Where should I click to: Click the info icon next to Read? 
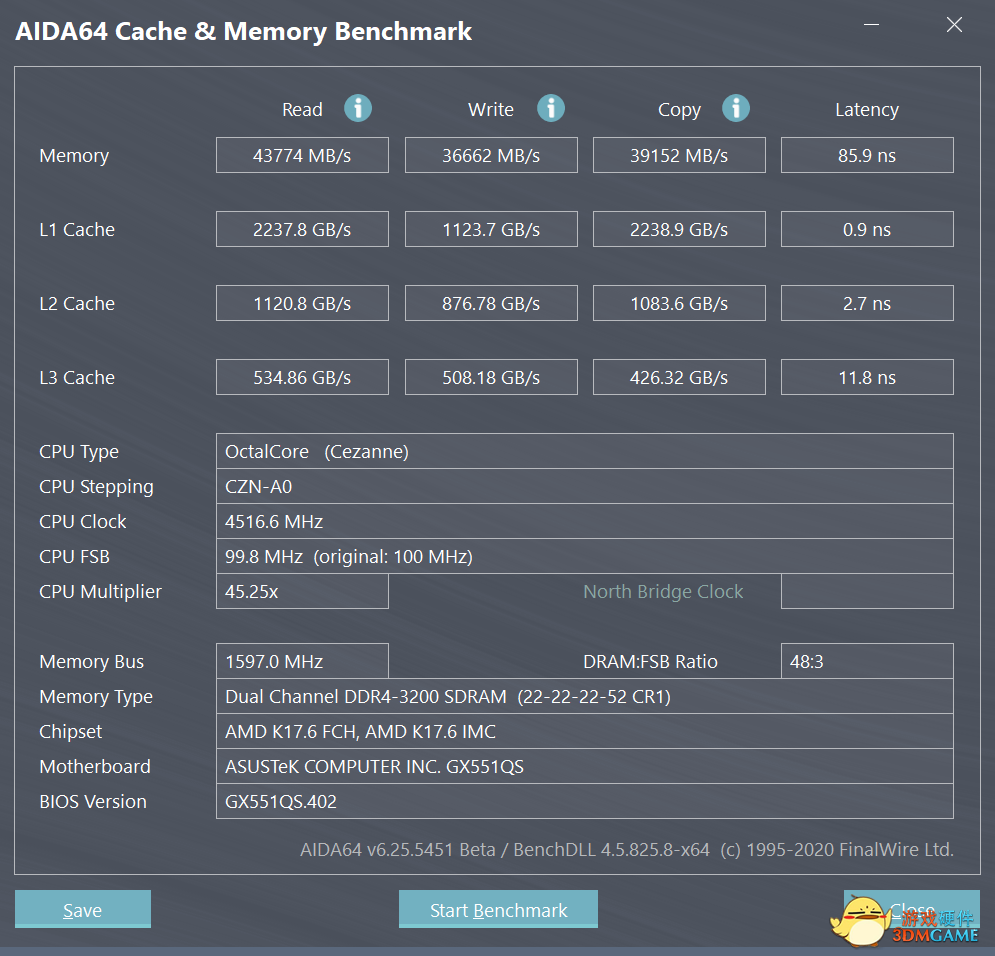coord(358,108)
